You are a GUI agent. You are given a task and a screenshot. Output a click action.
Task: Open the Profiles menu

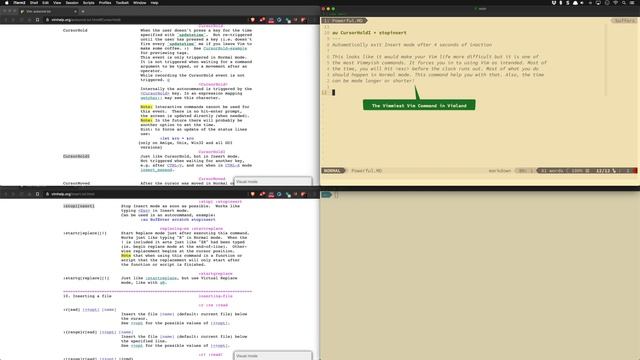[105, 2]
